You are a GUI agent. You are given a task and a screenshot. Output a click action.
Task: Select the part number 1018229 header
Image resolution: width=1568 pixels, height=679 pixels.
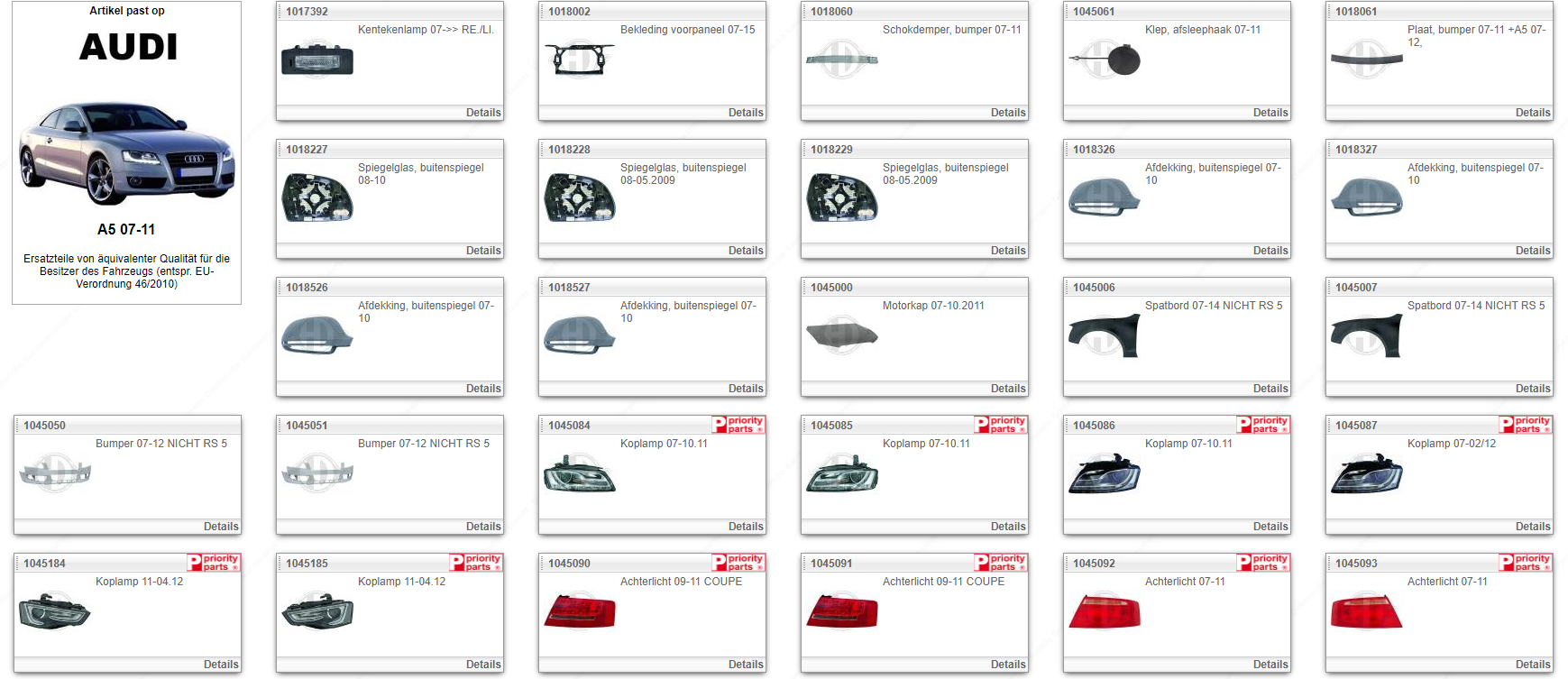[831, 150]
